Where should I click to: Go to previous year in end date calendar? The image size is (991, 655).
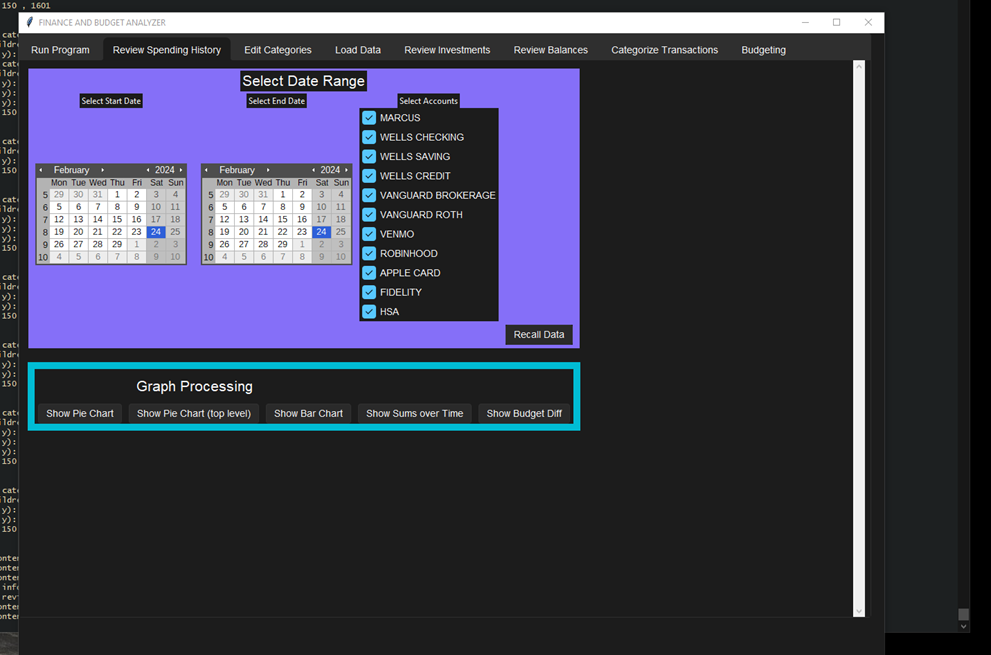coord(314,170)
